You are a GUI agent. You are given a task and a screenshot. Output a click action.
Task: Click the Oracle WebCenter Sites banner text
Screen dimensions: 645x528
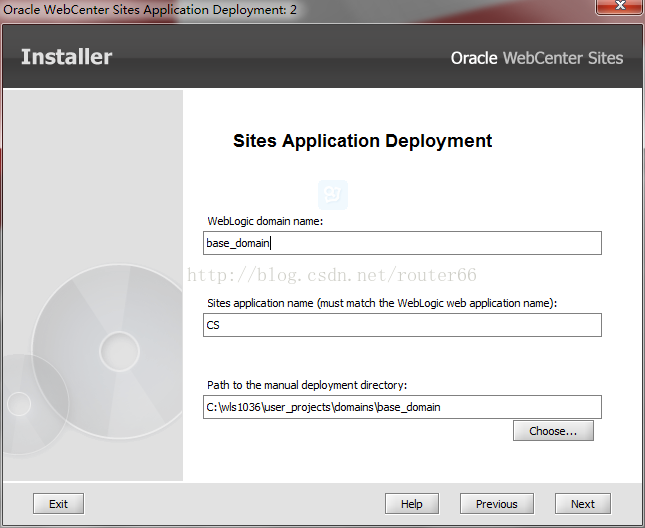click(537, 58)
